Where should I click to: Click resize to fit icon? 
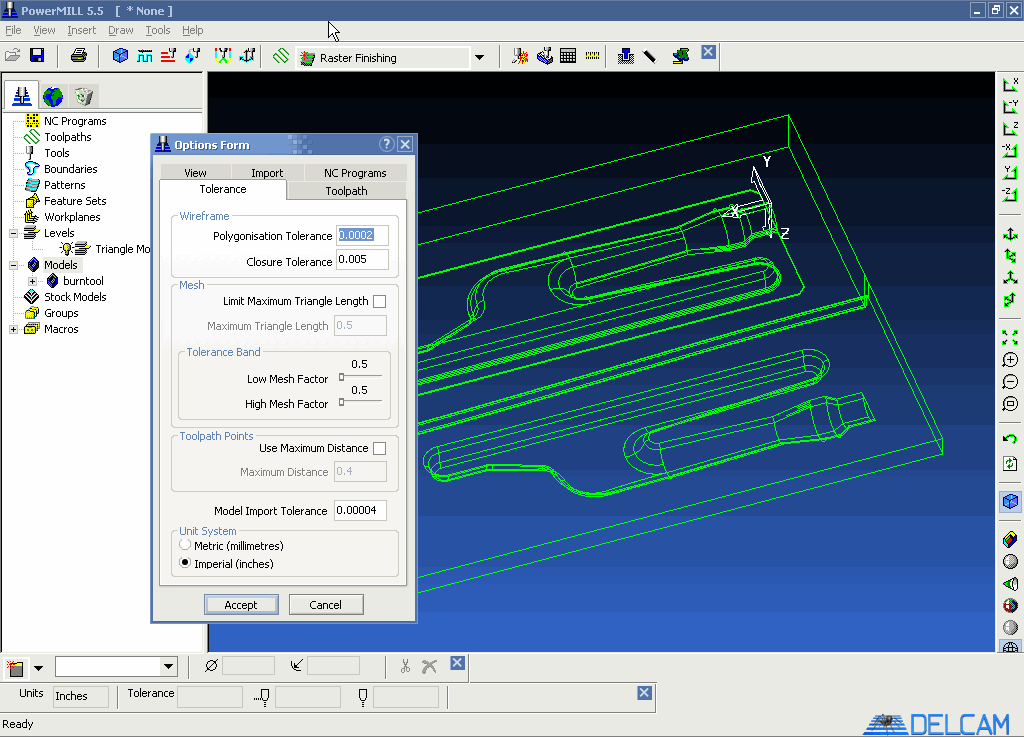pos(1010,338)
